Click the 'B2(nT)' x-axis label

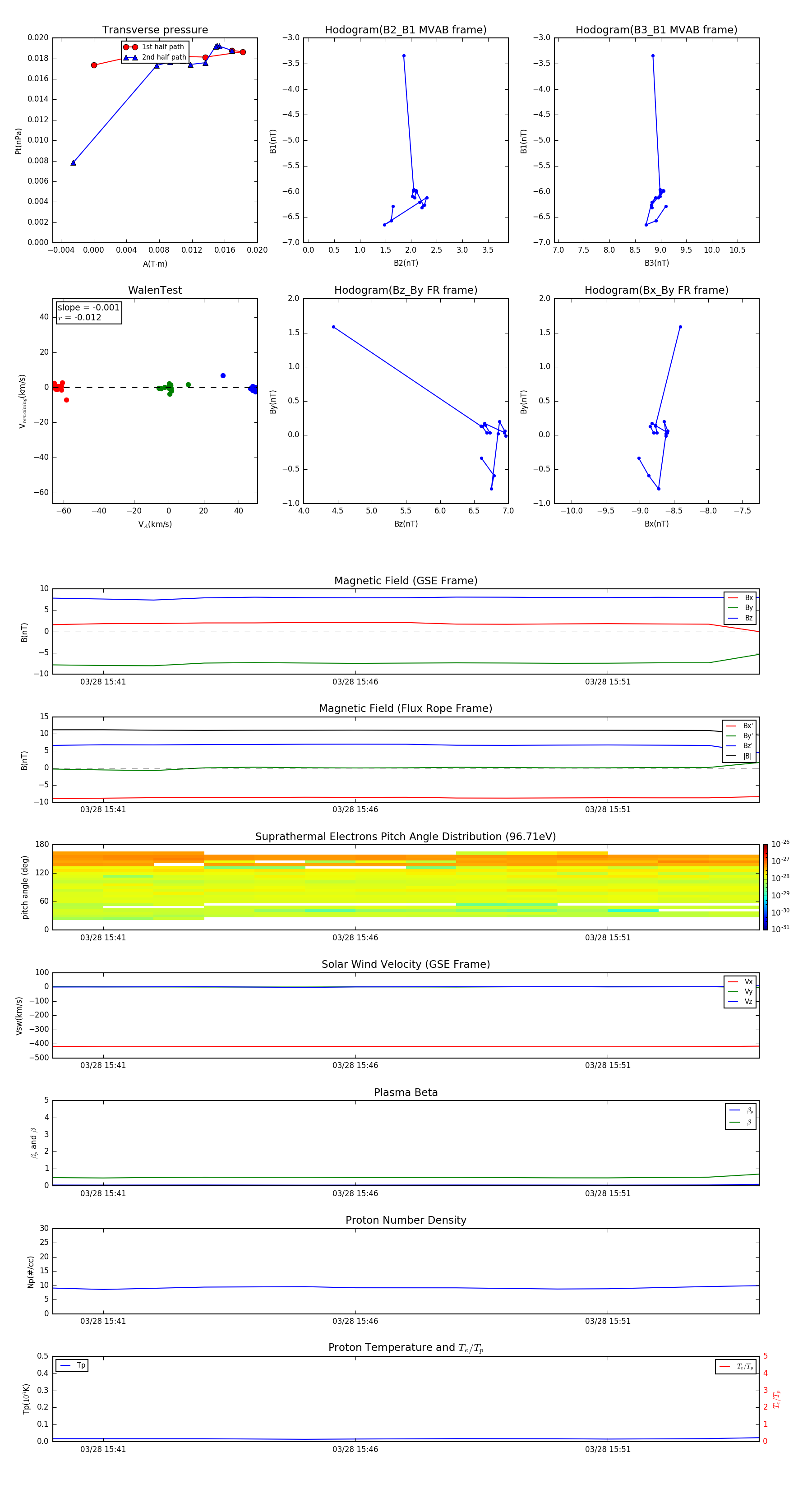pos(406,263)
